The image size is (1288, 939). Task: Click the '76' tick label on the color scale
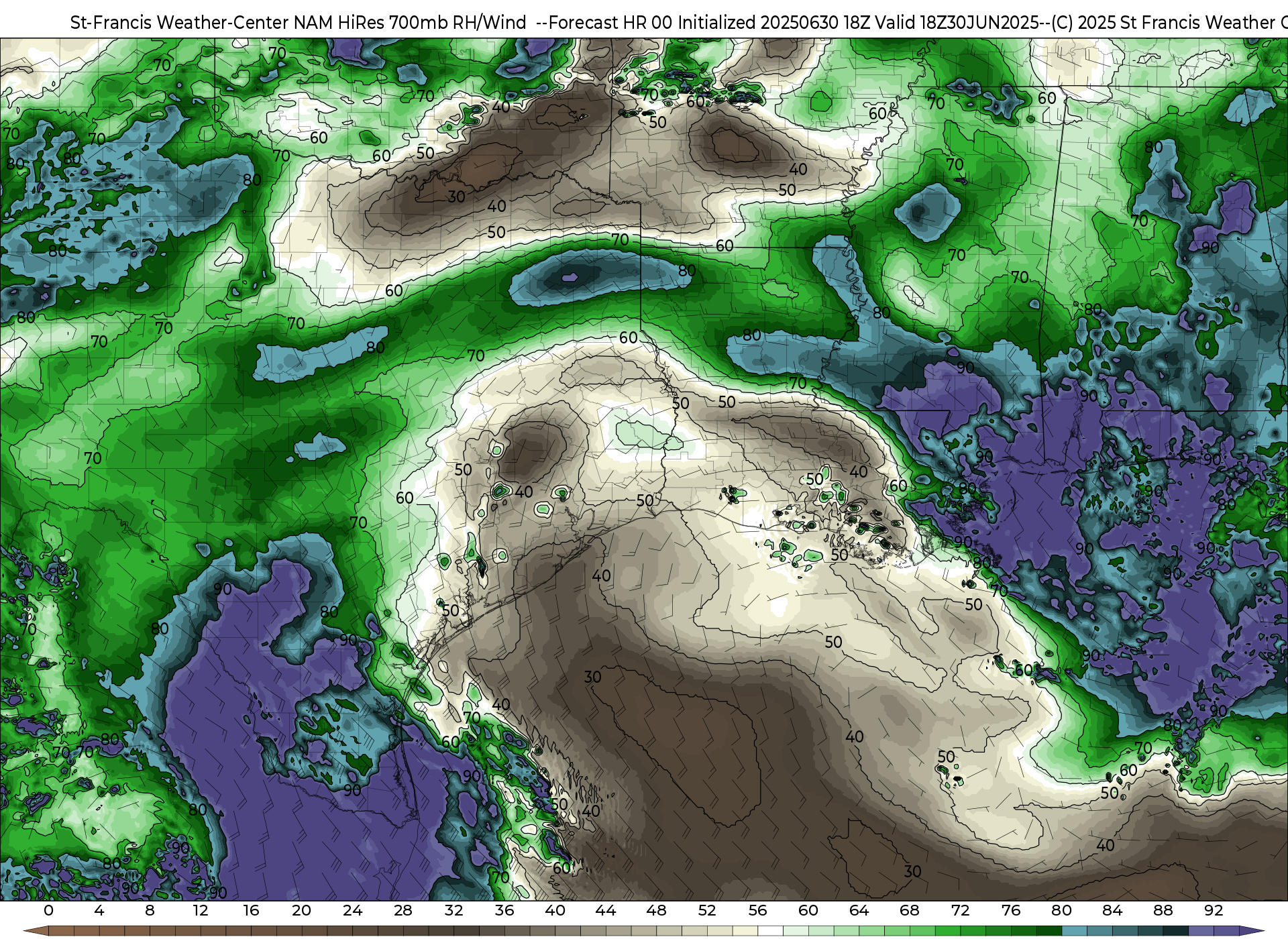[1011, 910]
